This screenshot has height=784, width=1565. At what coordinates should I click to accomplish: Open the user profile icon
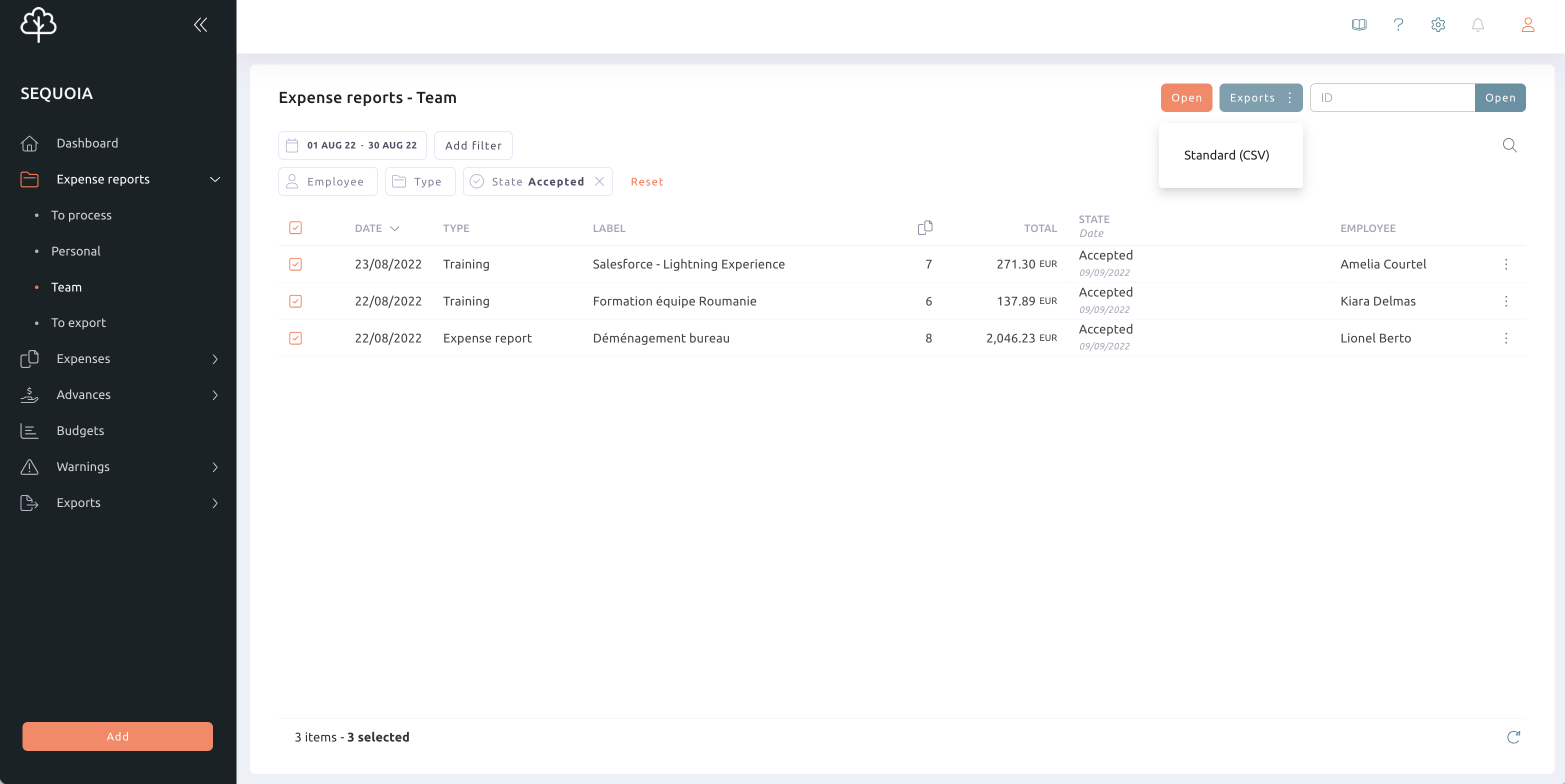[x=1528, y=25]
